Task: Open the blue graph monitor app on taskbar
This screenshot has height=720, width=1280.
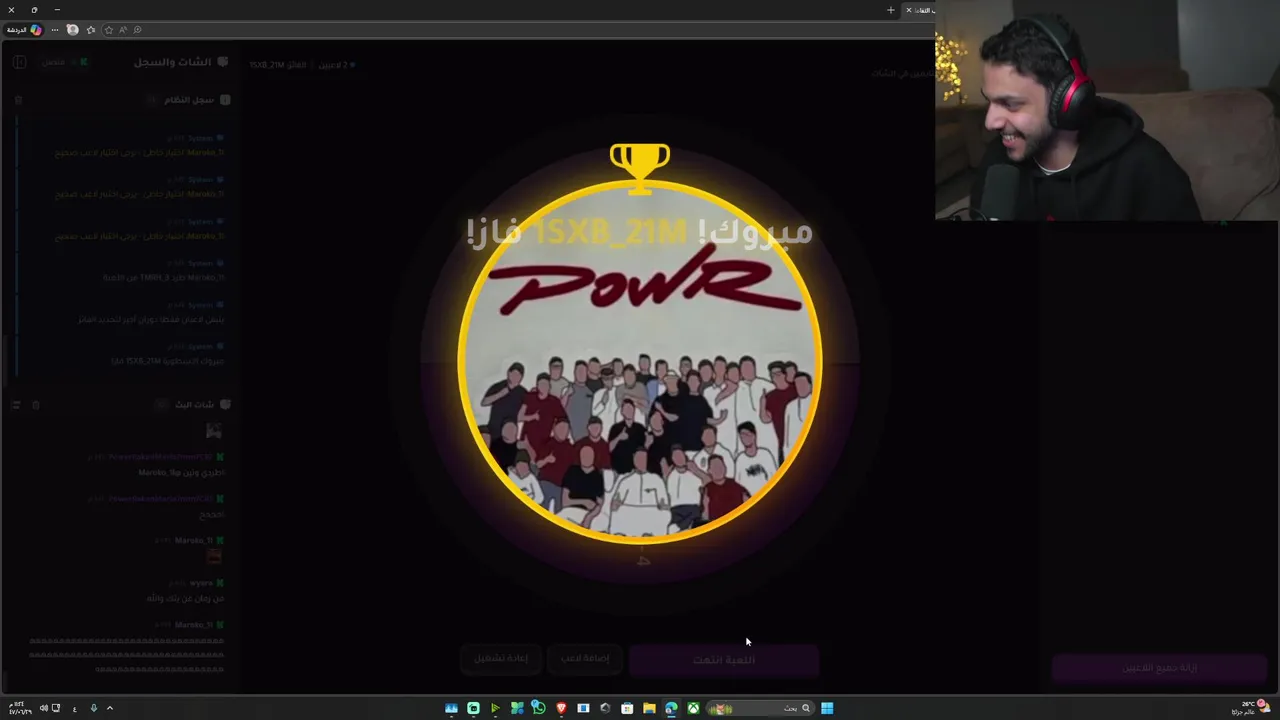Action: [451, 708]
